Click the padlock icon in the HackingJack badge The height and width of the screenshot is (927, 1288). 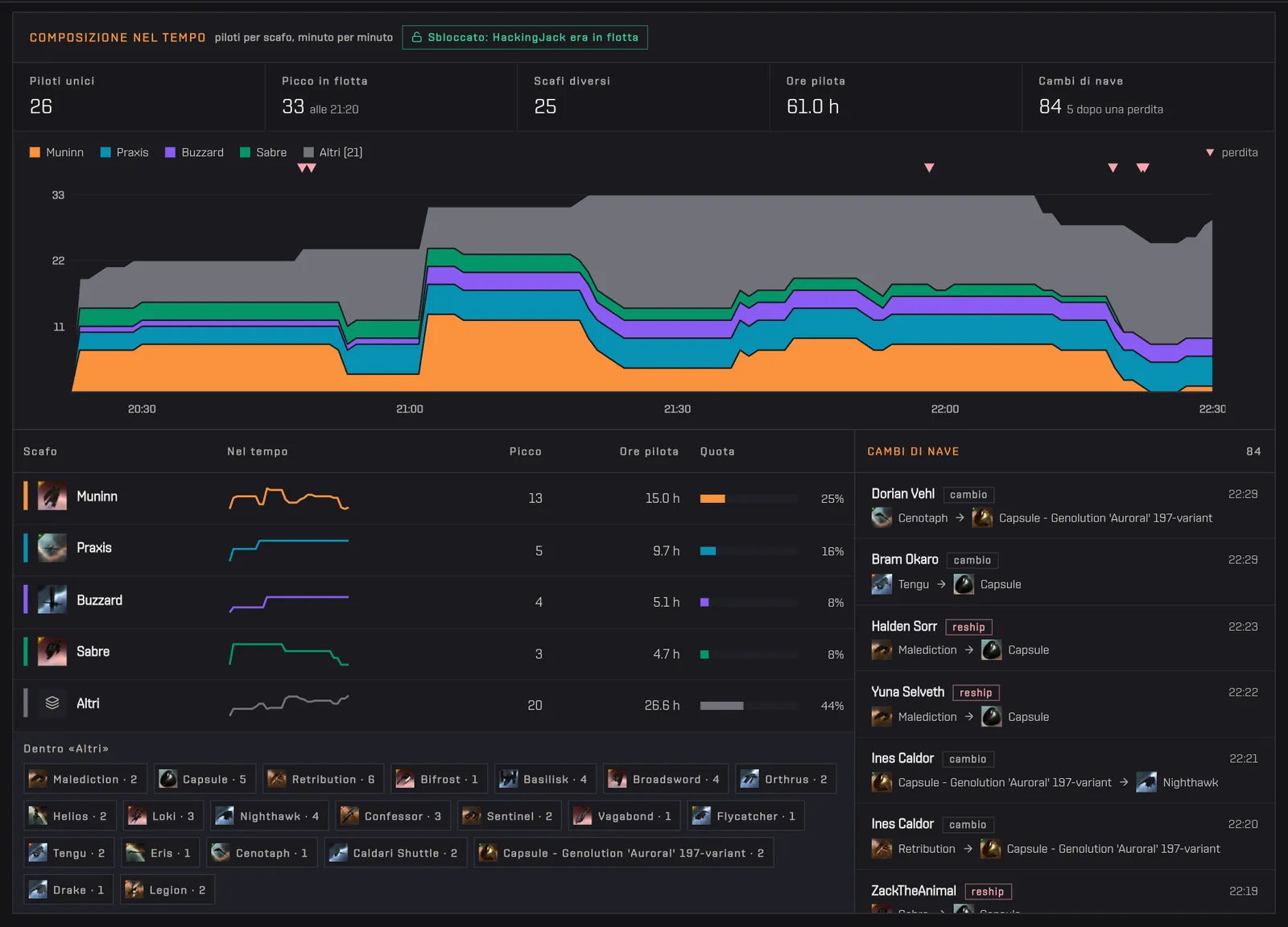417,38
